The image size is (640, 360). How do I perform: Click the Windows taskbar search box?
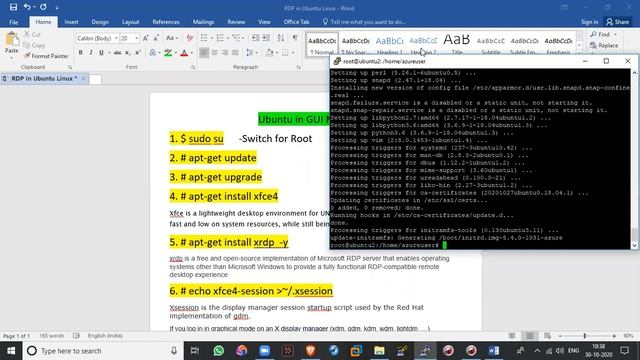(x=102, y=351)
